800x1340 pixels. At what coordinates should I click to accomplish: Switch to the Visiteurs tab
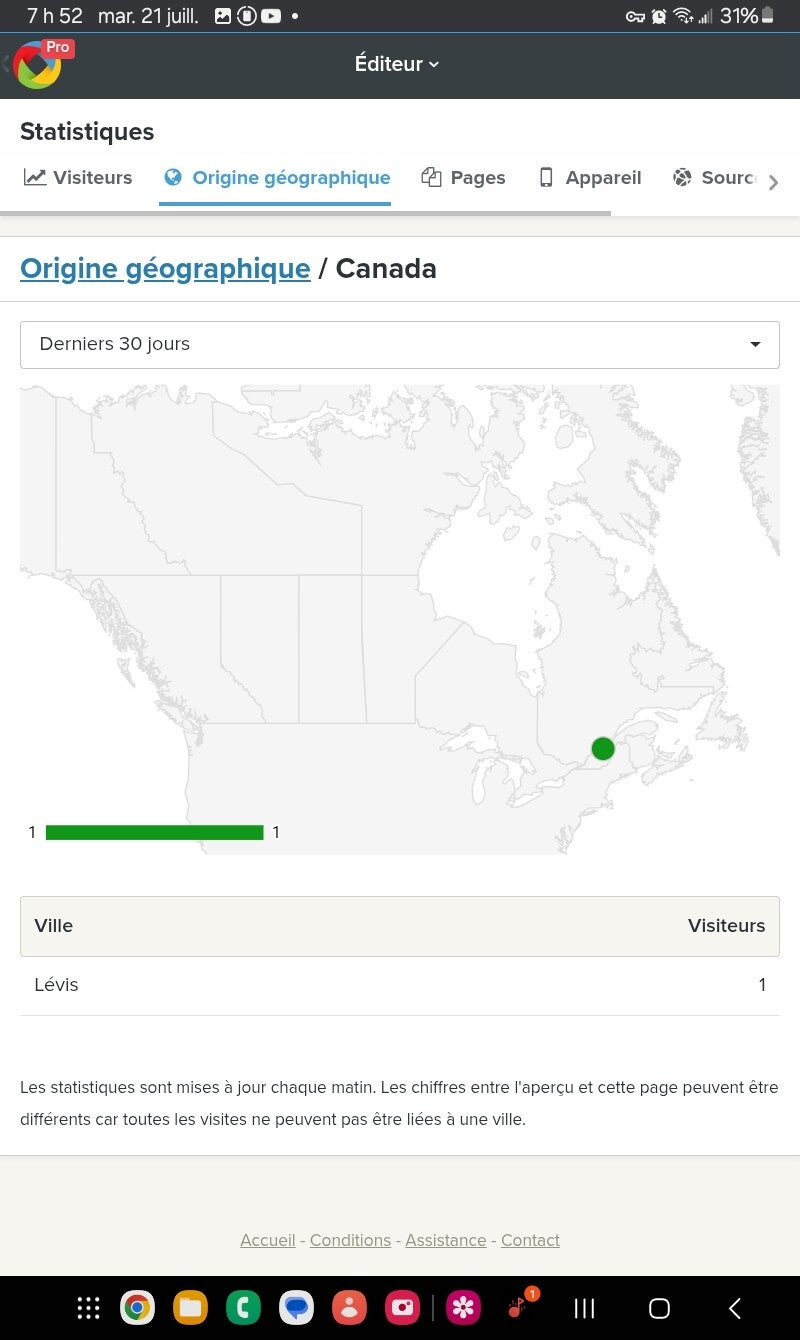[x=78, y=178]
